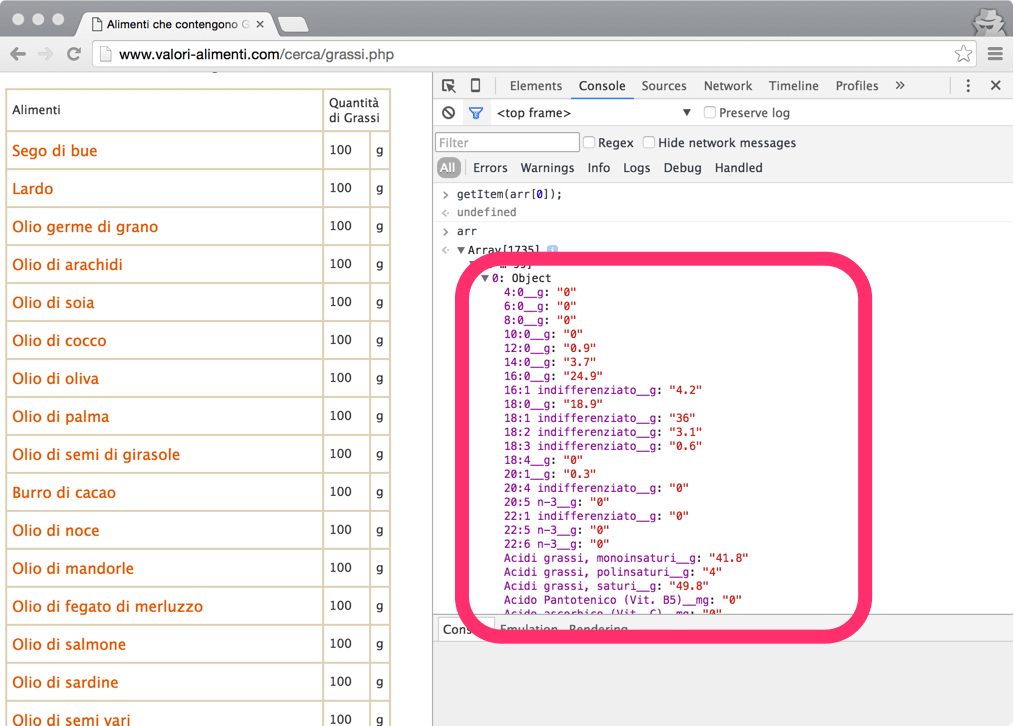The height and width of the screenshot is (726, 1014).
Task: Click the console filter funnel icon
Action: pos(476,113)
